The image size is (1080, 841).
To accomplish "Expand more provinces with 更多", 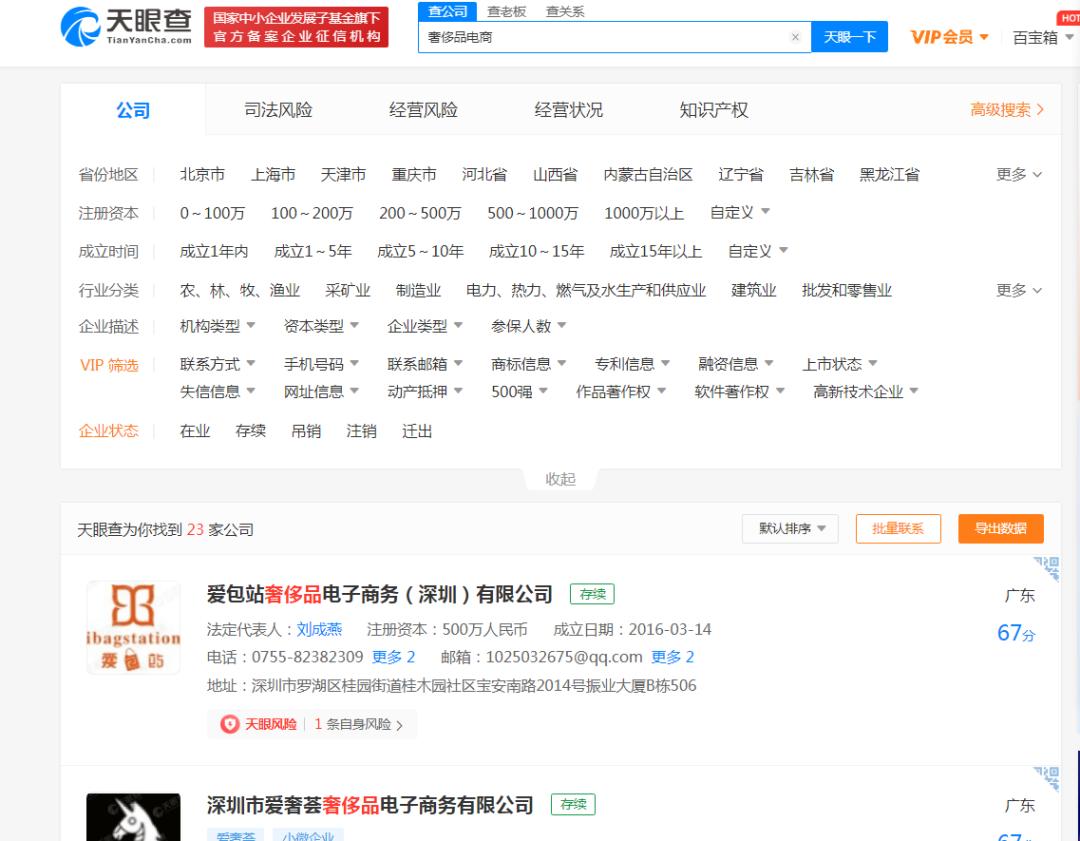I will (x=1018, y=175).
